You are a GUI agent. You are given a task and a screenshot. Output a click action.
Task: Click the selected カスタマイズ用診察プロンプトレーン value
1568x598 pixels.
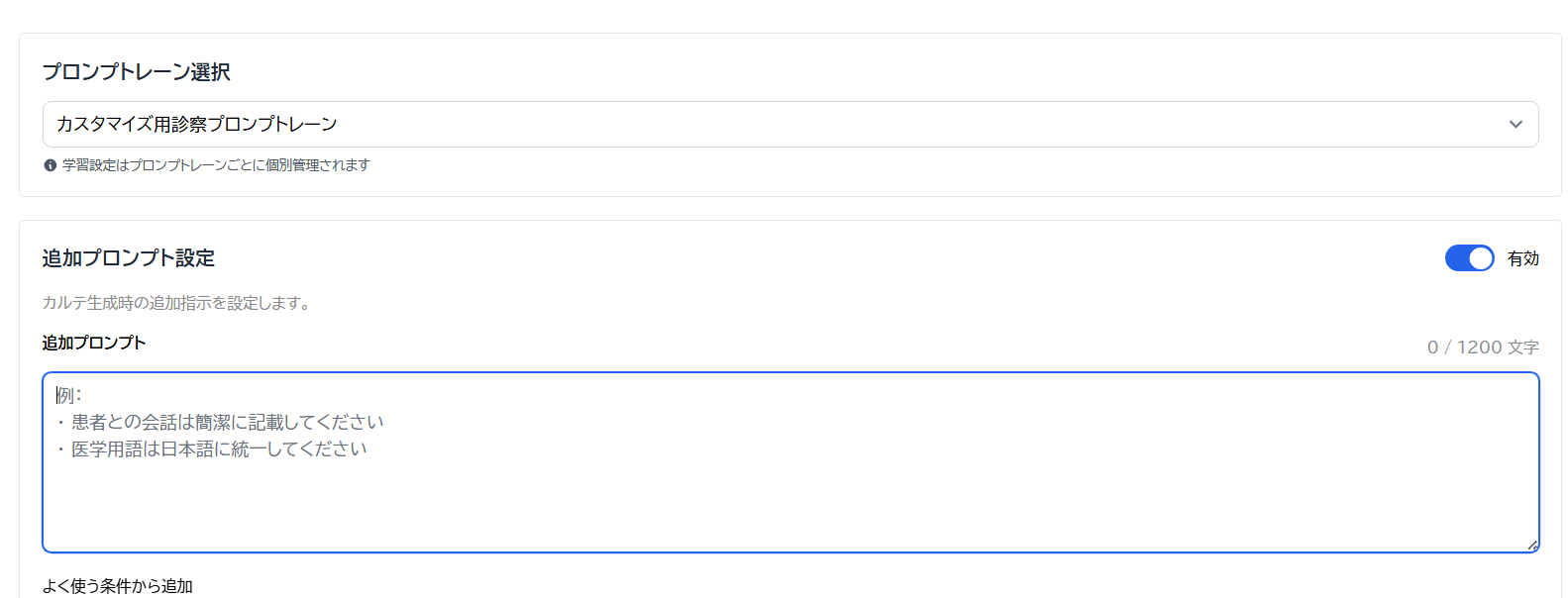197,125
